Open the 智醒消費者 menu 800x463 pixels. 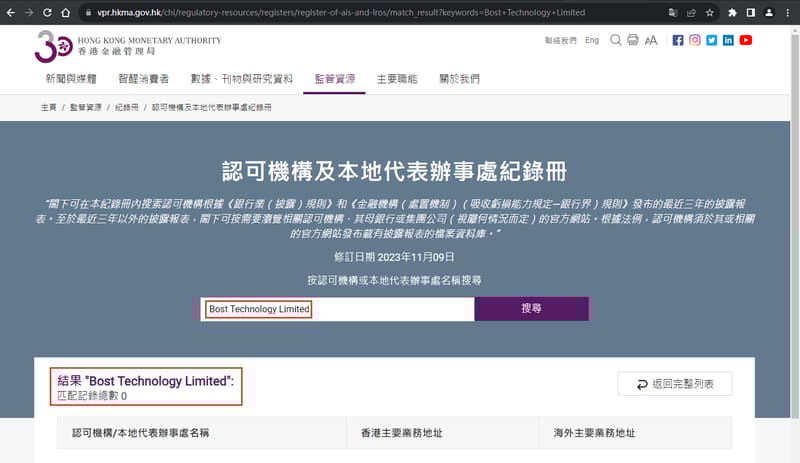click(143, 79)
